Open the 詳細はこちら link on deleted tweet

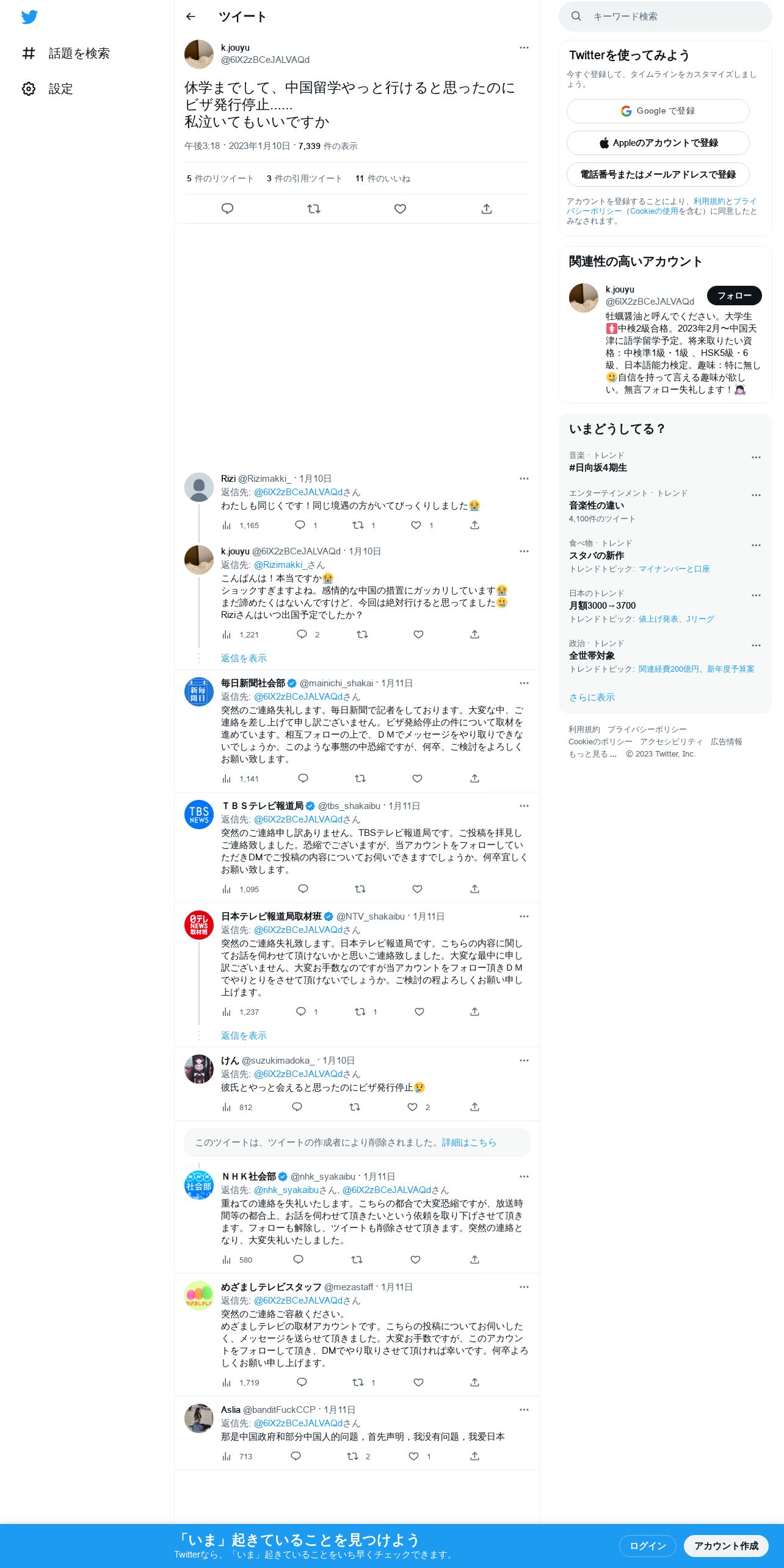[469, 1142]
